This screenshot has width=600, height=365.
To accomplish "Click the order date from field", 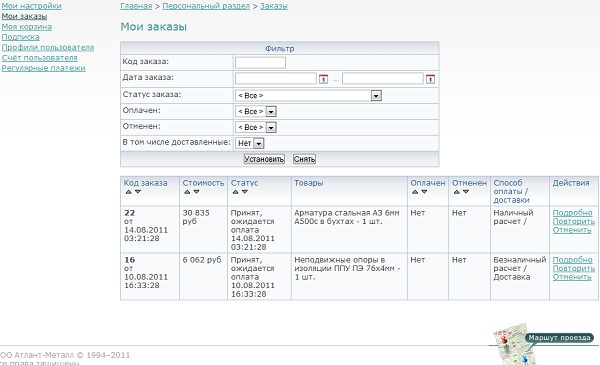I will point(276,78).
